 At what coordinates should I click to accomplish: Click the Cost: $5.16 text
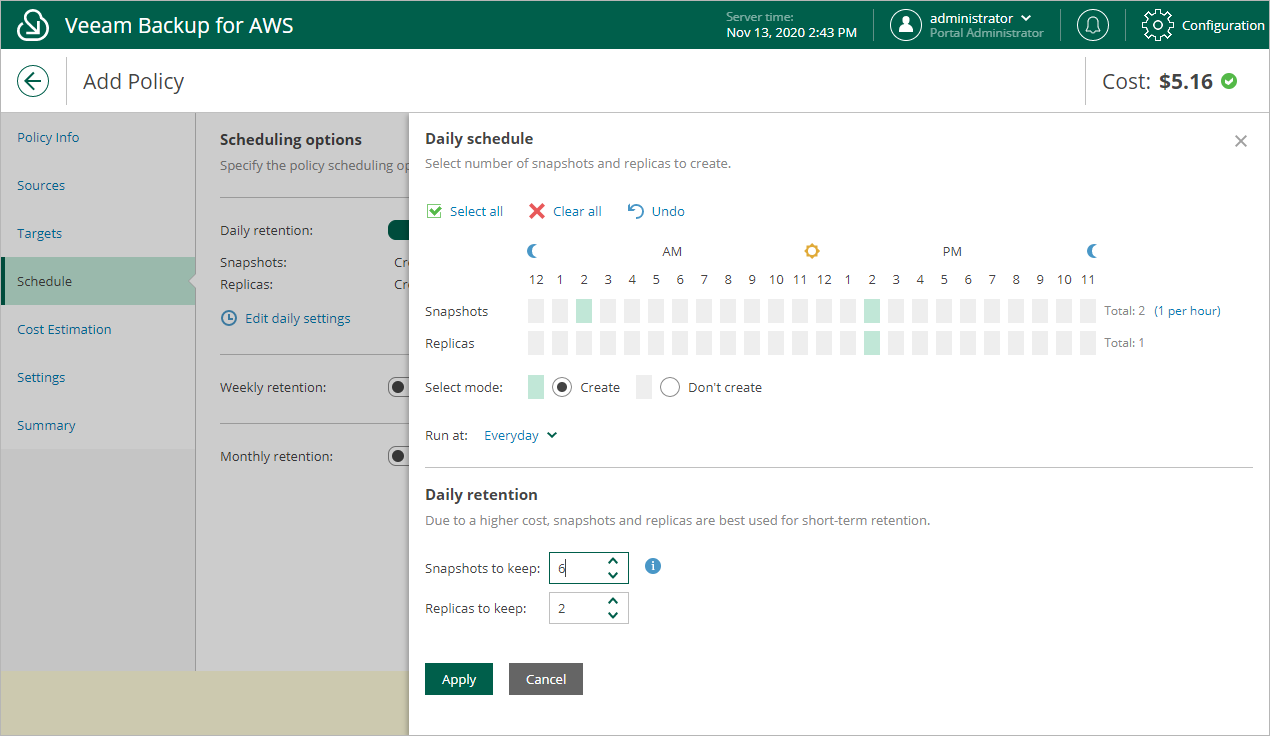click(x=1157, y=81)
